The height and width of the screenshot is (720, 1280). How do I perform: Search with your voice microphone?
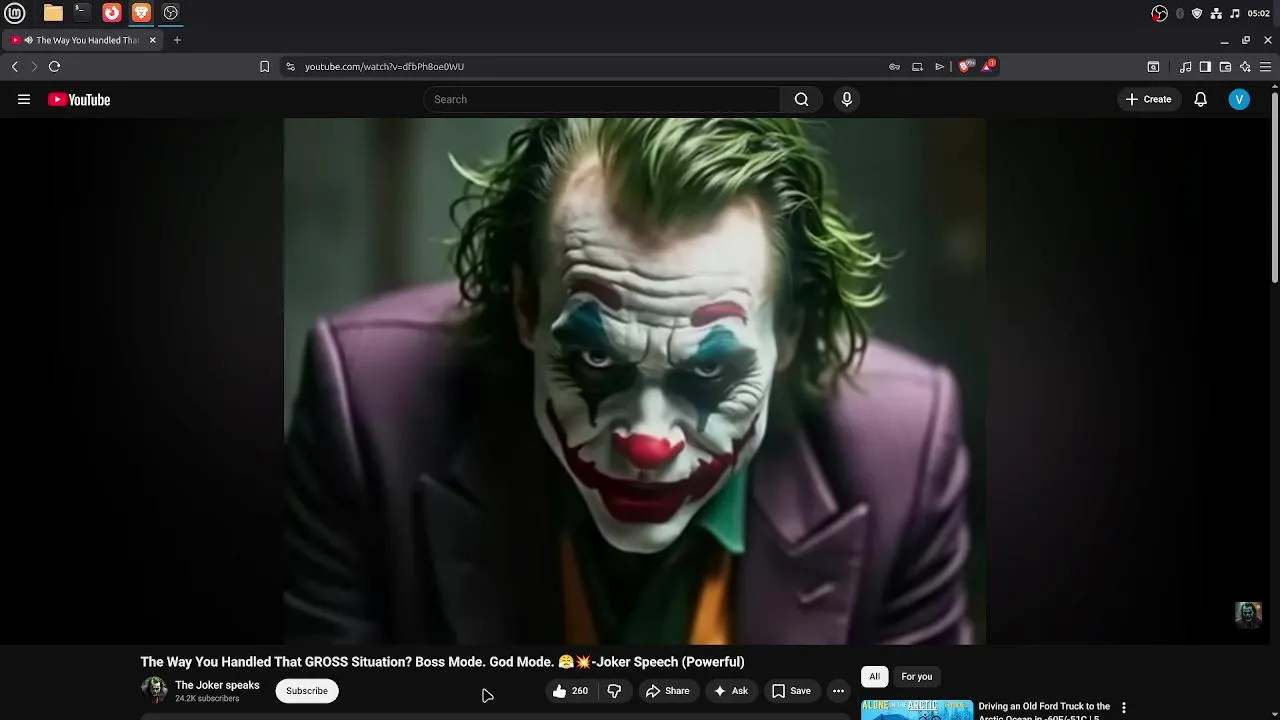(x=847, y=99)
